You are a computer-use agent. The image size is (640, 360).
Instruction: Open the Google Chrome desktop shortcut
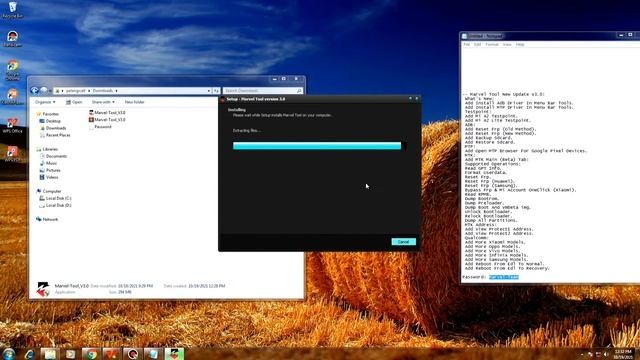[x=12, y=70]
